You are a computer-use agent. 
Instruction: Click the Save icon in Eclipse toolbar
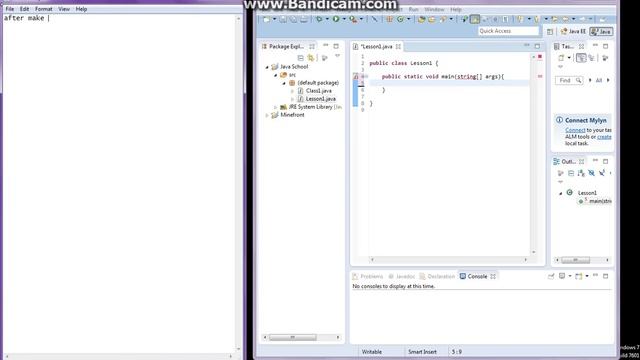point(283,19)
